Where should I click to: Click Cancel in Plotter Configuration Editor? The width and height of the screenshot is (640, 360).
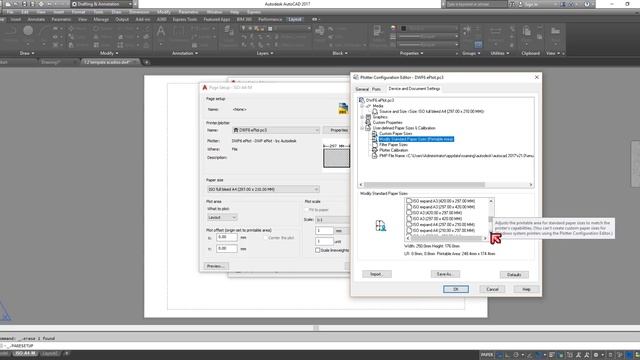(x=492, y=289)
